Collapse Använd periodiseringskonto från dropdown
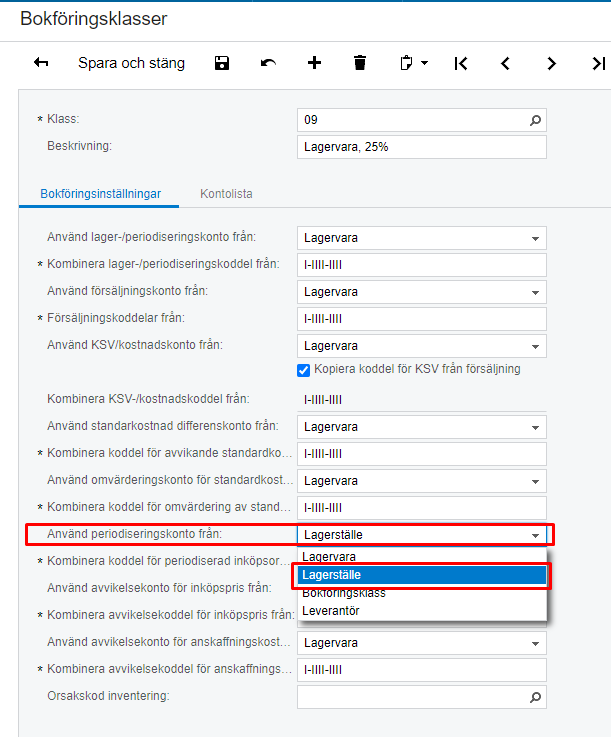The height and width of the screenshot is (737, 611). pos(535,535)
